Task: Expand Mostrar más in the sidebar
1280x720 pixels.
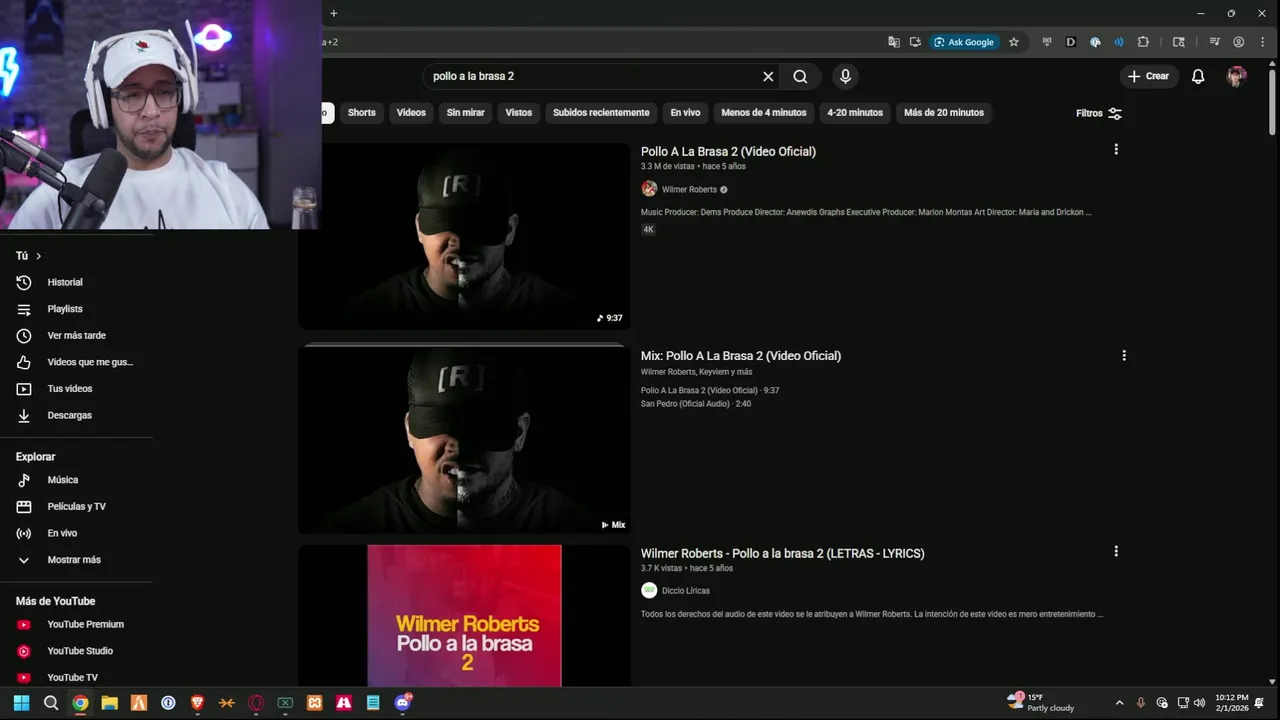Action: tap(76, 560)
